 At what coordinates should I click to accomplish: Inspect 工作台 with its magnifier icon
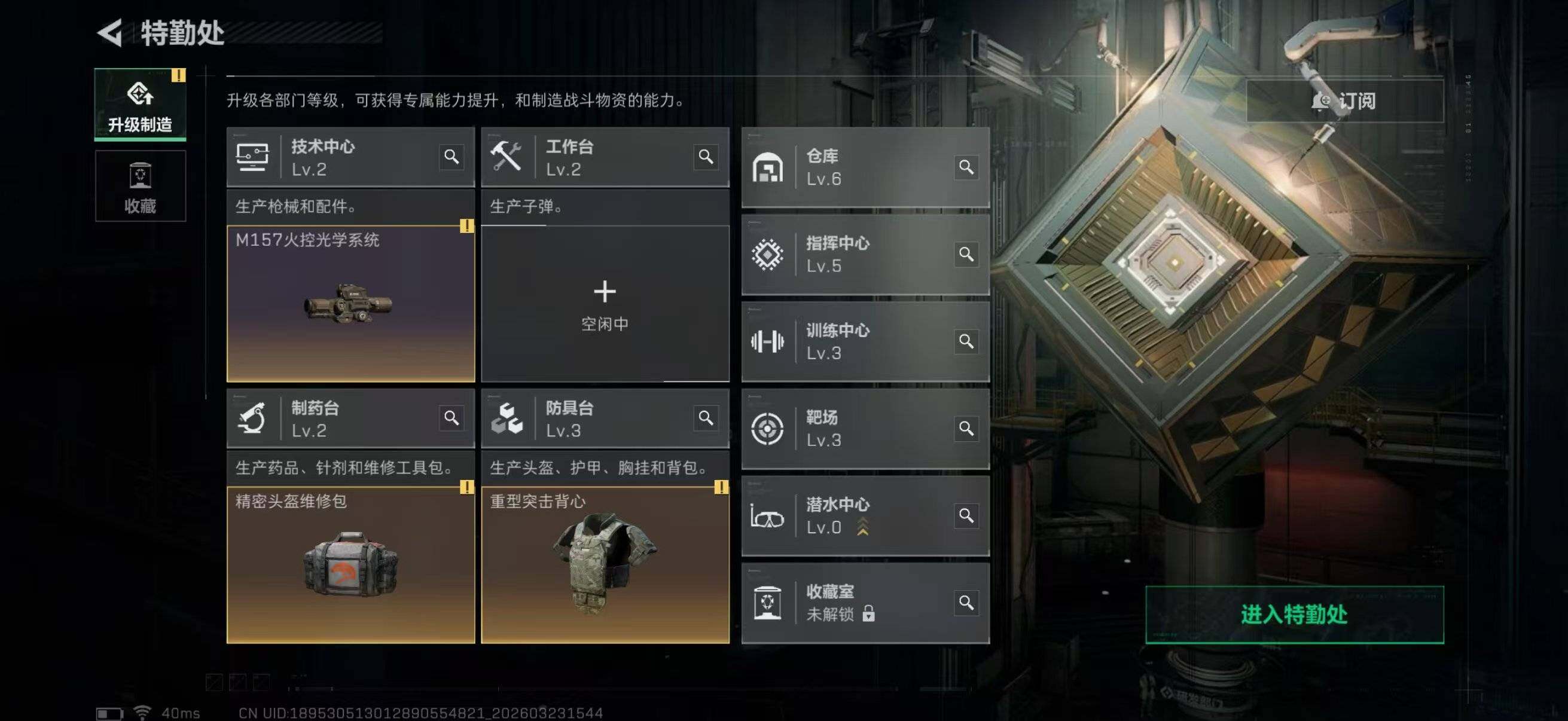click(706, 157)
